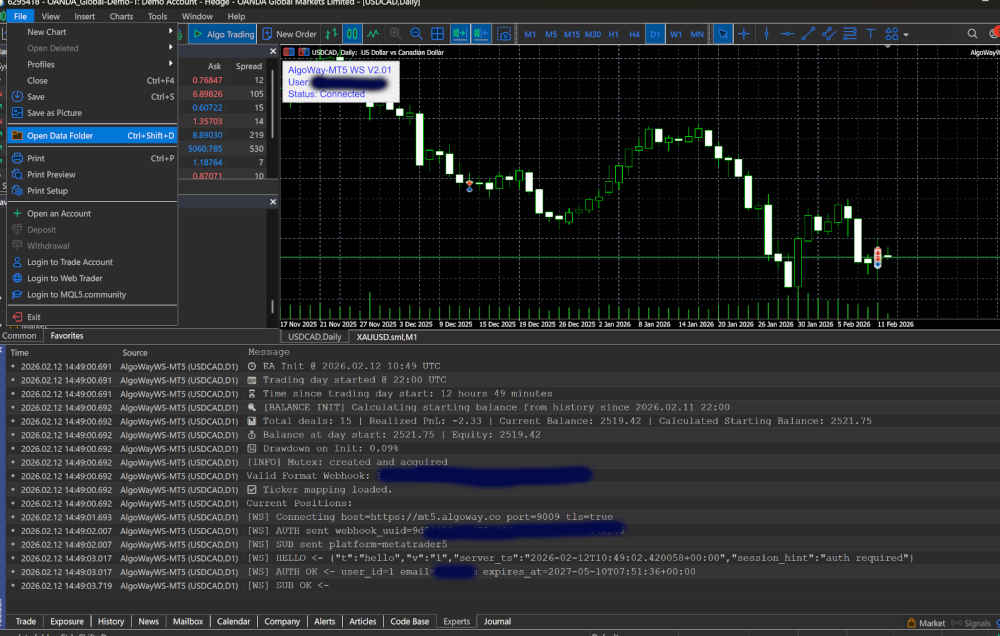Select the candlestick chart type icon
Image resolution: width=1000 pixels, height=636 pixels.
click(x=352, y=34)
